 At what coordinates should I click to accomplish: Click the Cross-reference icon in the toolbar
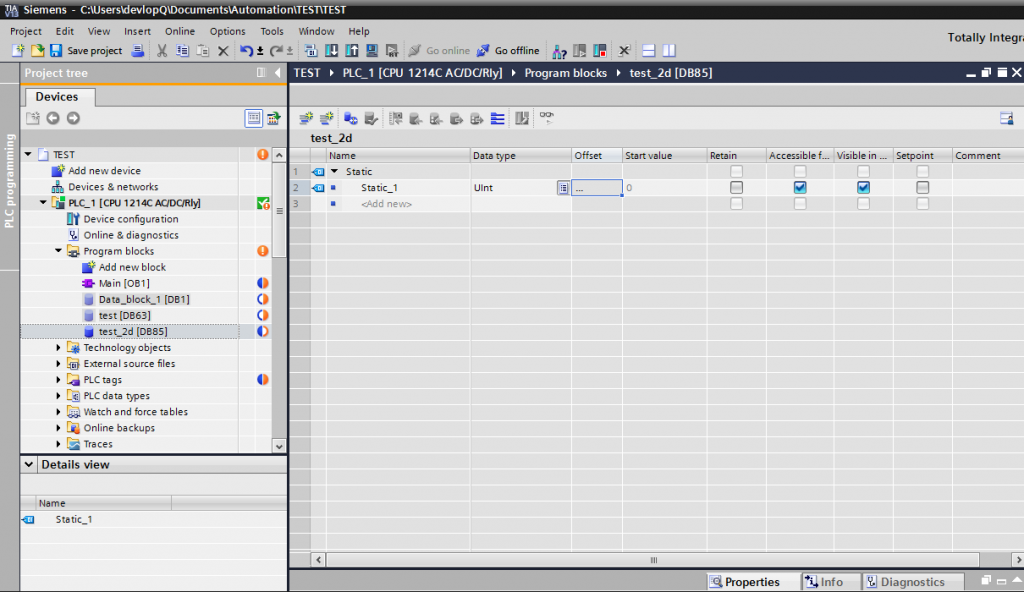tap(624, 50)
